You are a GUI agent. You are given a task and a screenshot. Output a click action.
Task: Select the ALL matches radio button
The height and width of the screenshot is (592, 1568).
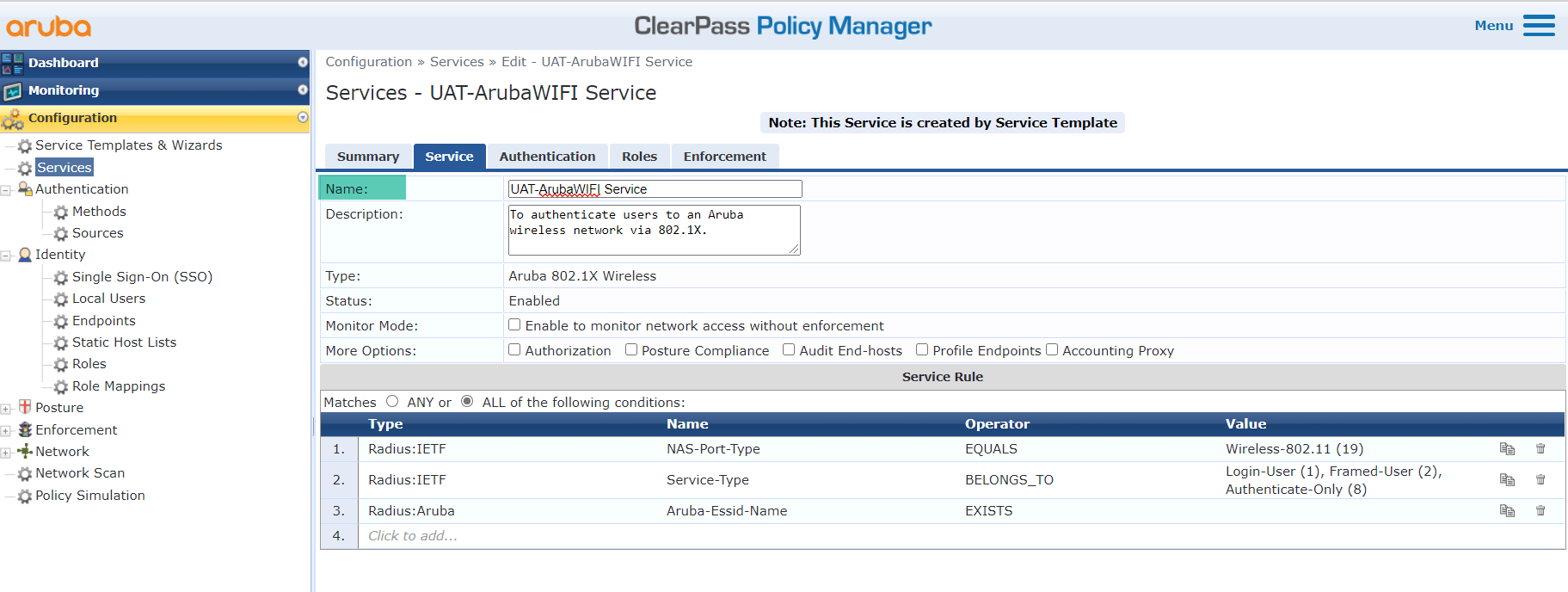[467, 401]
